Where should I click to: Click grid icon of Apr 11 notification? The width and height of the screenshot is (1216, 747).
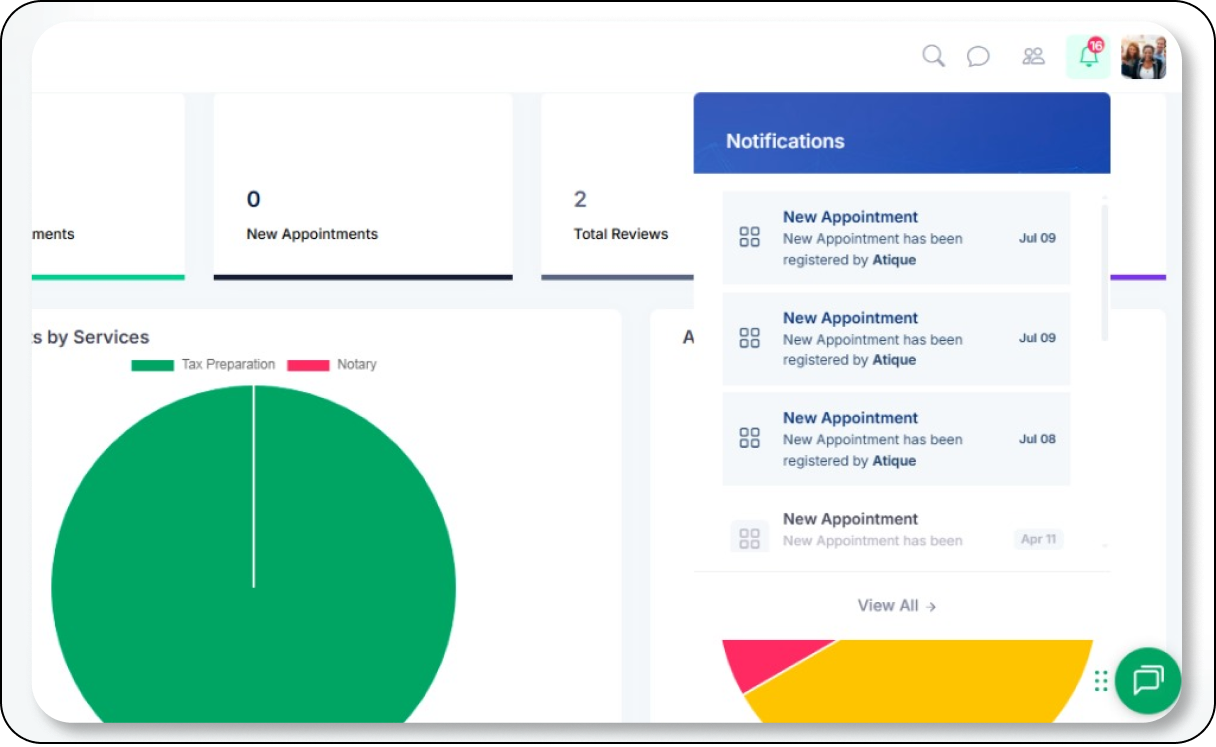(749, 538)
